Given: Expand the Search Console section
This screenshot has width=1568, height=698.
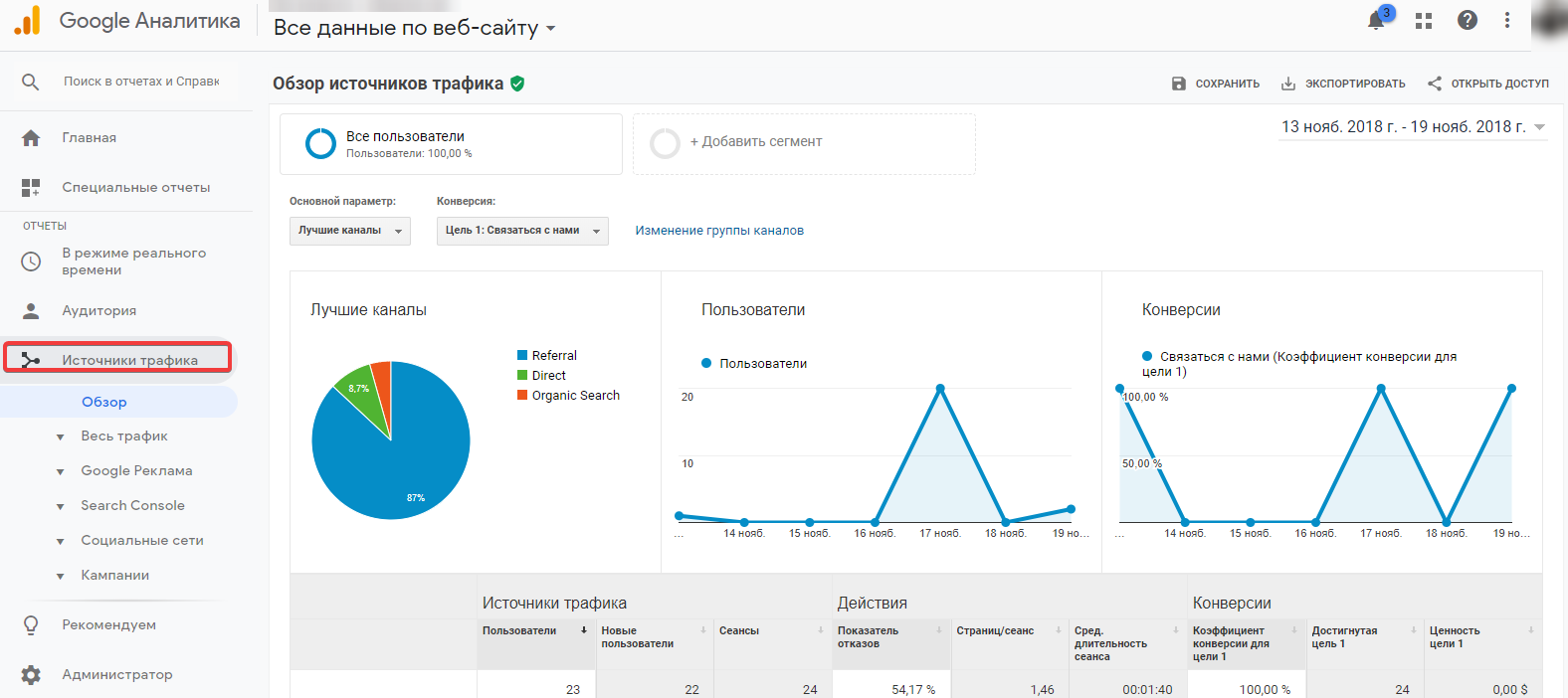Looking at the screenshot, I should click(132, 506).
